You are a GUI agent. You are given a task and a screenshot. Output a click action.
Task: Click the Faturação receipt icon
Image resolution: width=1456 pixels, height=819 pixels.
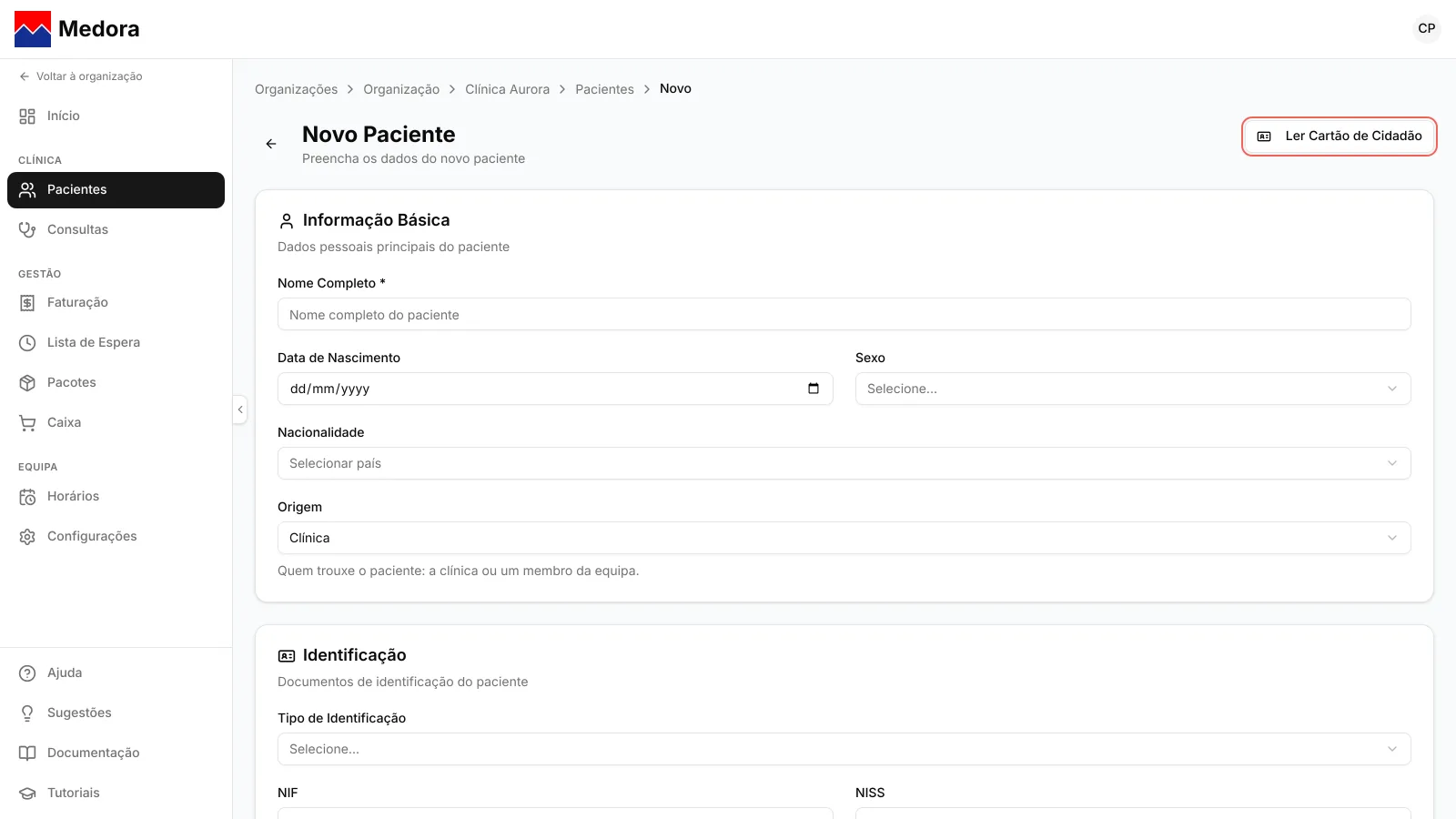[27, 302]
